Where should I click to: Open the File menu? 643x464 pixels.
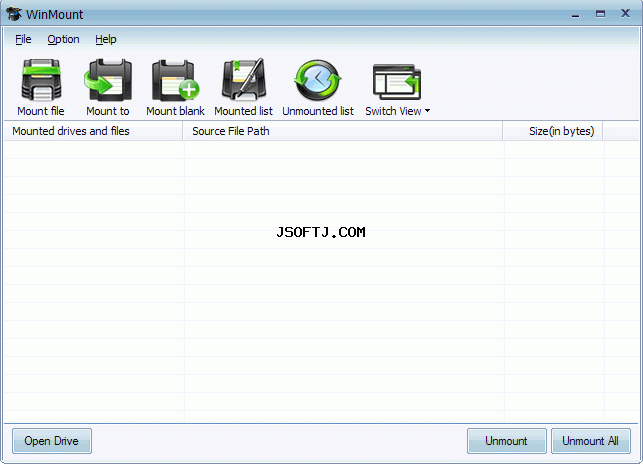click(23, 39)
